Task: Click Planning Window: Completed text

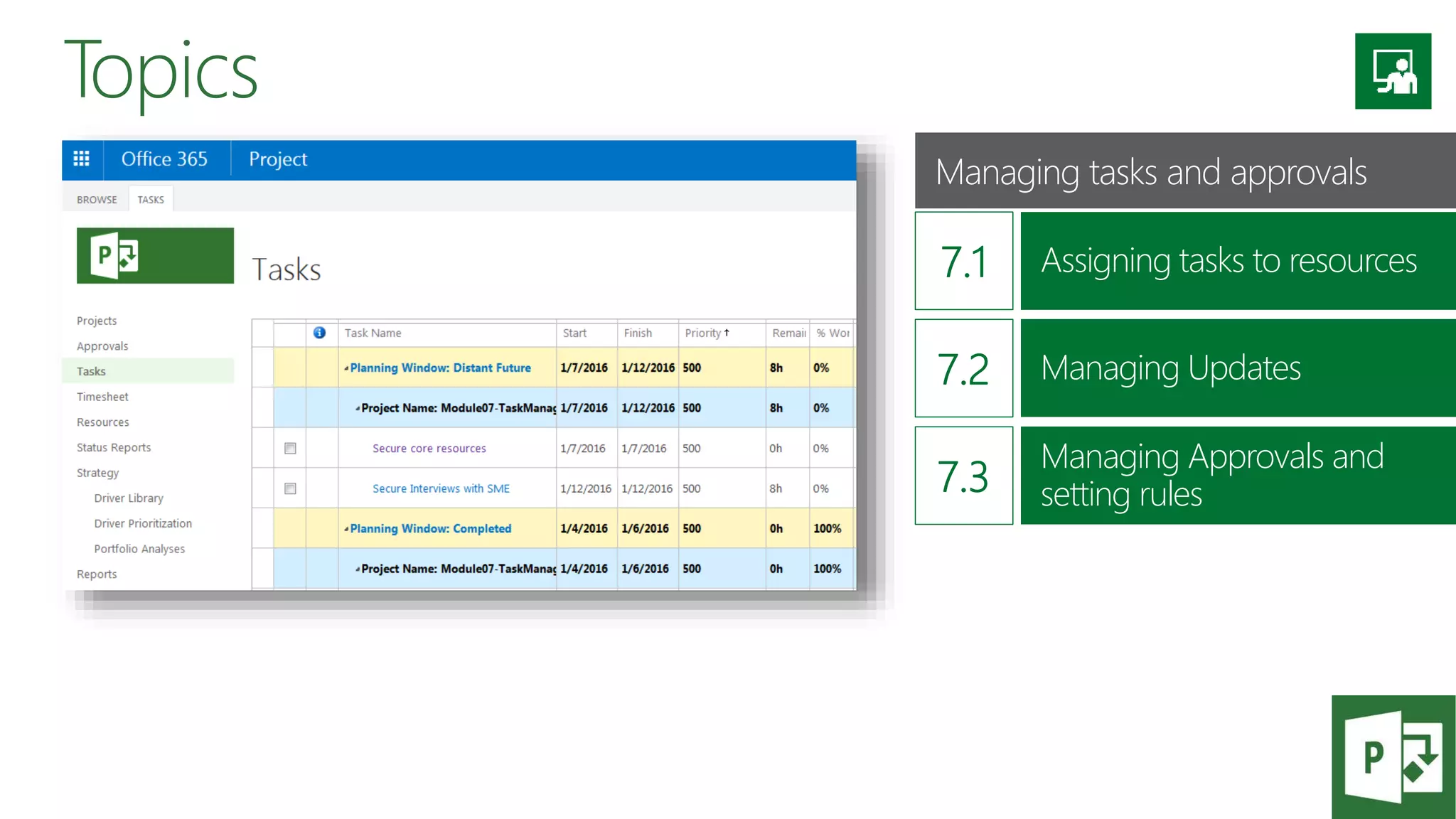Action: (431, 529)
